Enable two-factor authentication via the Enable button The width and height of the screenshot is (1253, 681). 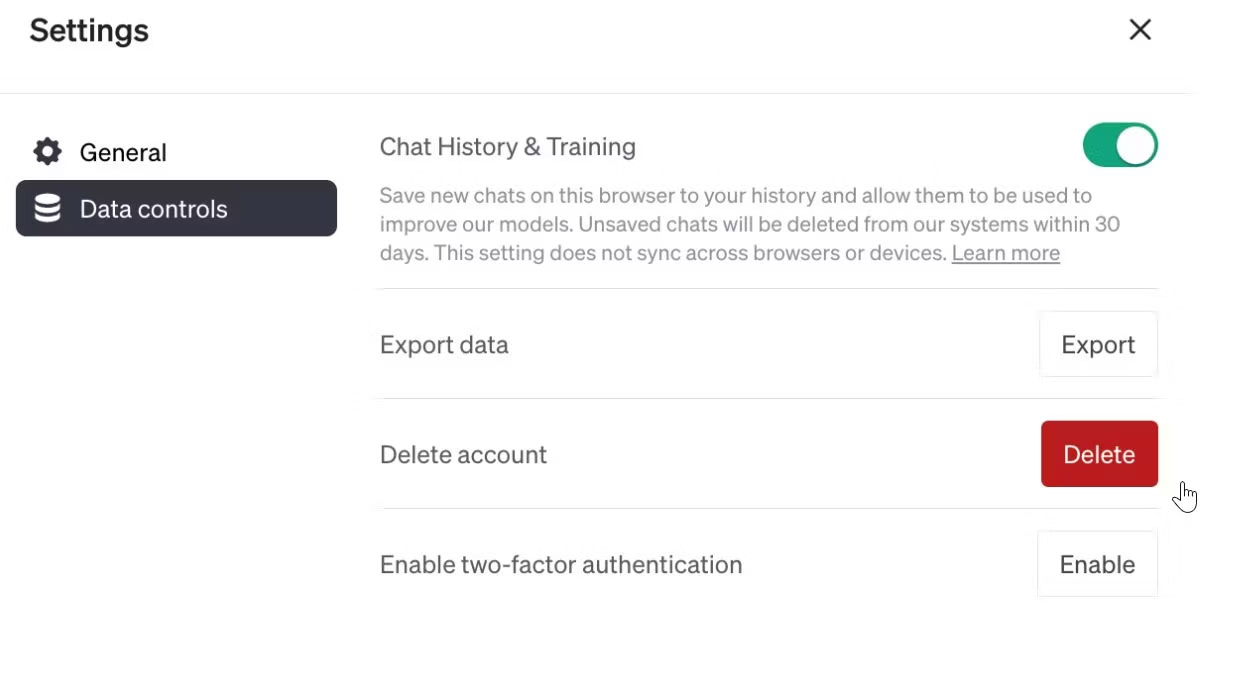[x=1097, y=564]
